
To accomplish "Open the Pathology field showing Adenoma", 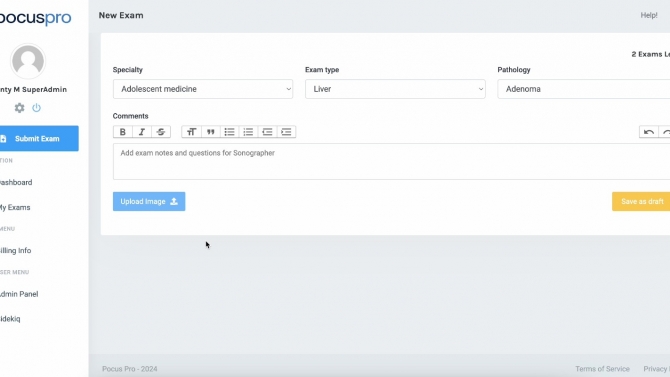I will [x=584, y=89].
